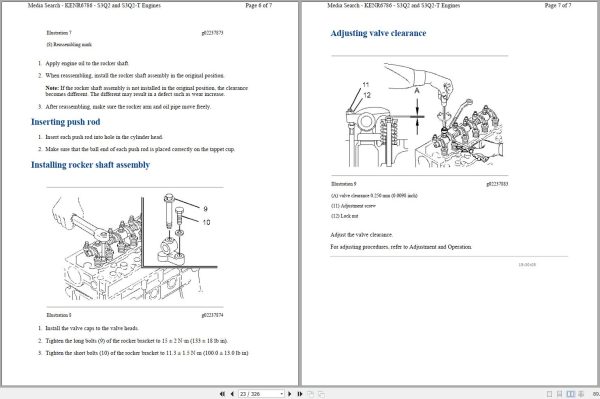The image size is (600, 399).
Task: Click the 'Page 7 of 7' header text
Action: [x=558, y=5]
